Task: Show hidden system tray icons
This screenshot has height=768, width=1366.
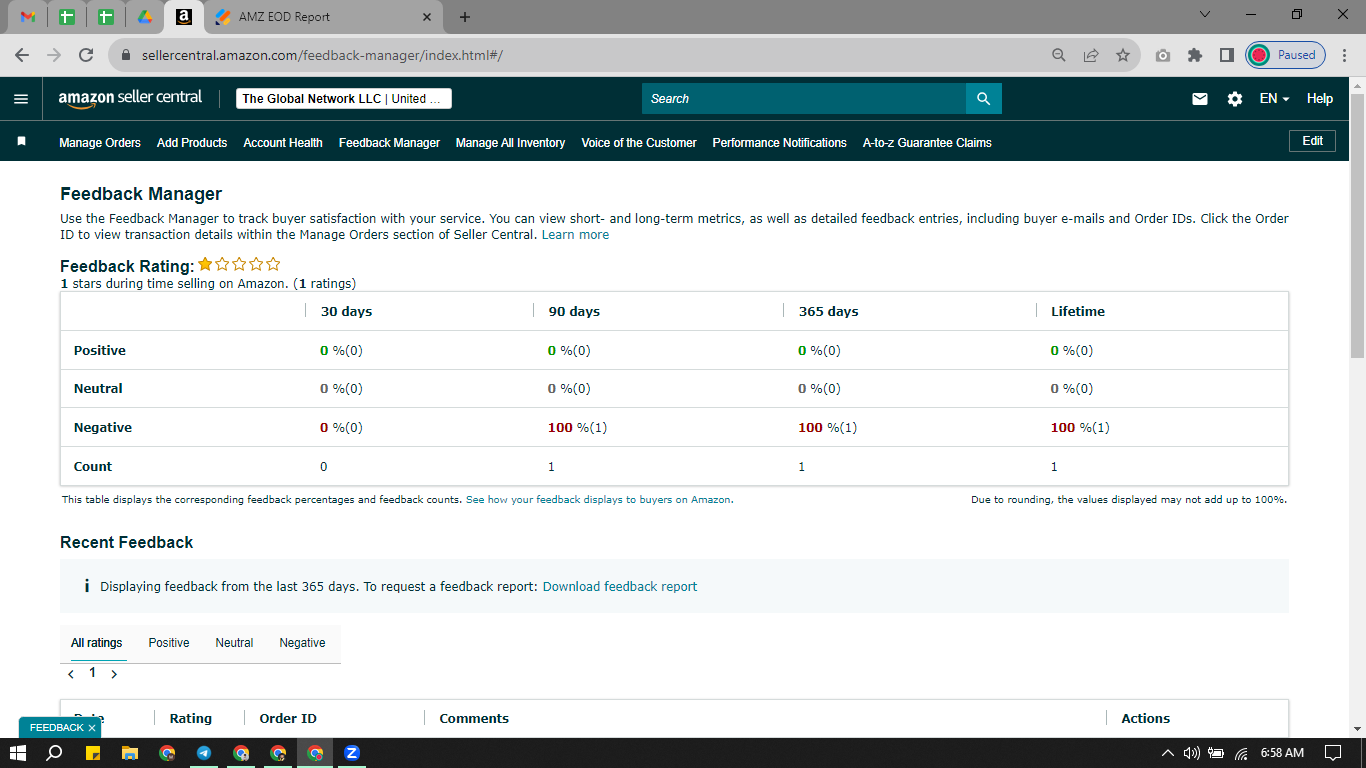Action: click(x=1167, y=753)
